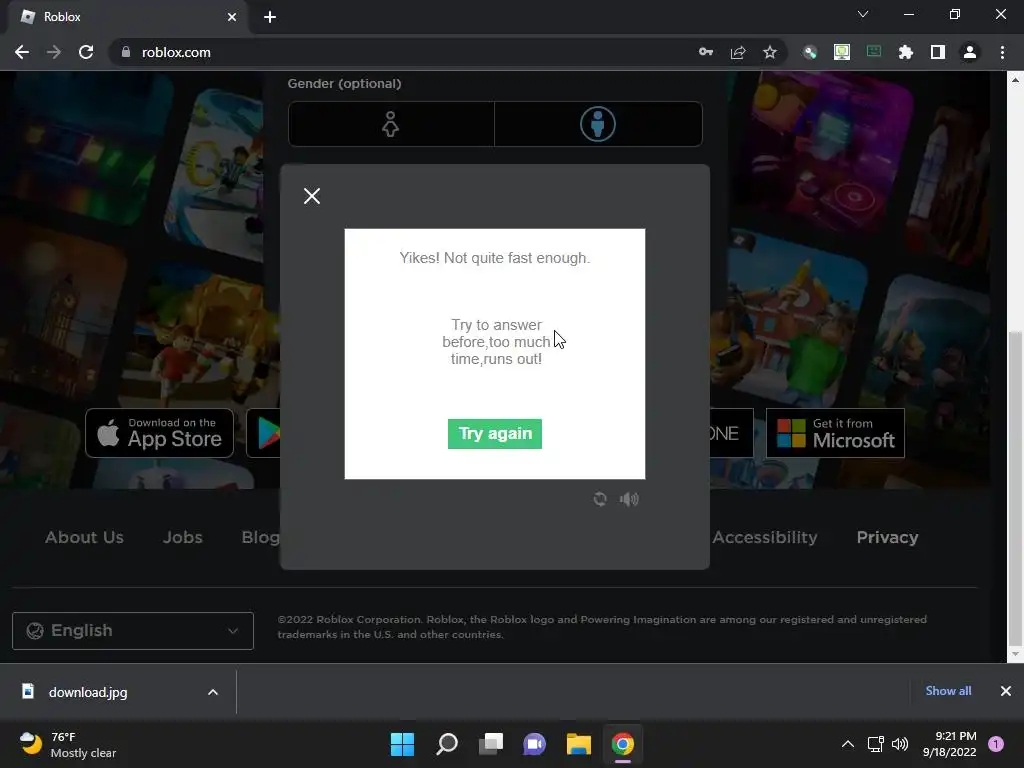Click the green chat-window extension icon
The image size is (1024, 768).
874,52
